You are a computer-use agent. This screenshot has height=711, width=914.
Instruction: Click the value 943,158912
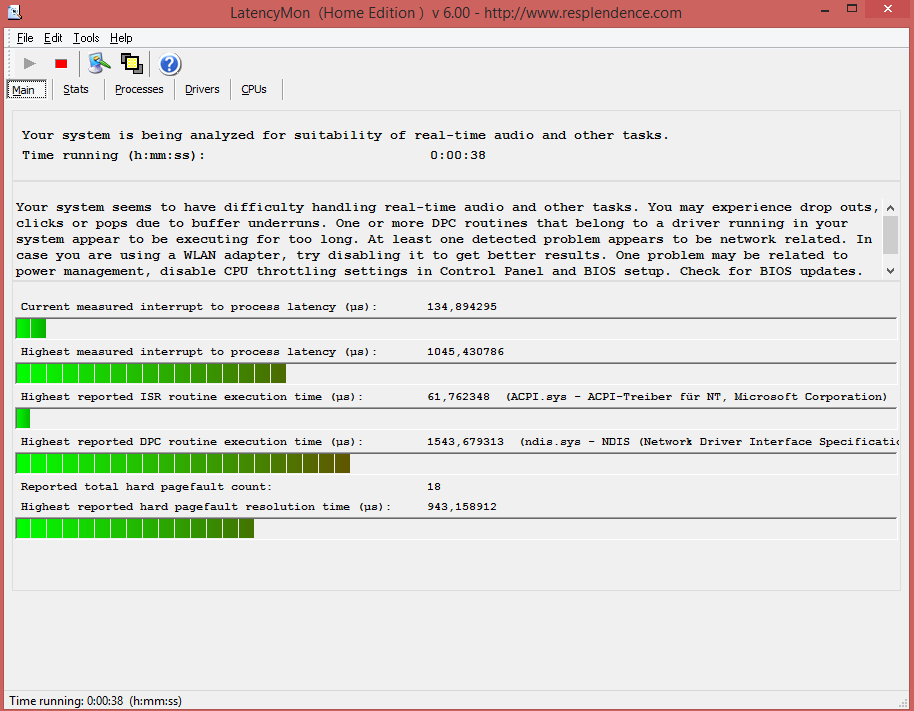point(462,507)
